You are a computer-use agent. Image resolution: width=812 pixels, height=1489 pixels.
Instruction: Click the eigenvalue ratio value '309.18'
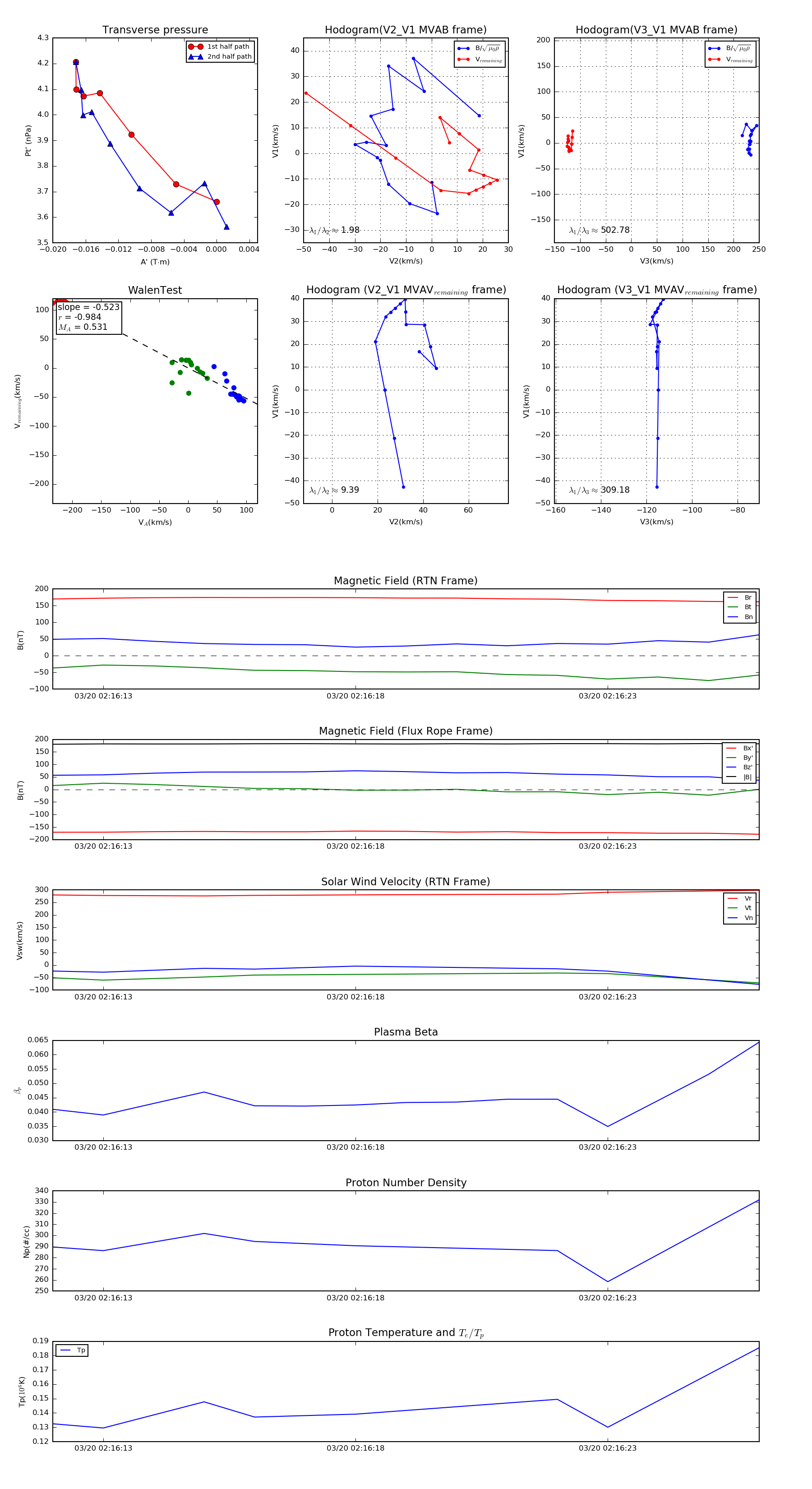point(615,490)
